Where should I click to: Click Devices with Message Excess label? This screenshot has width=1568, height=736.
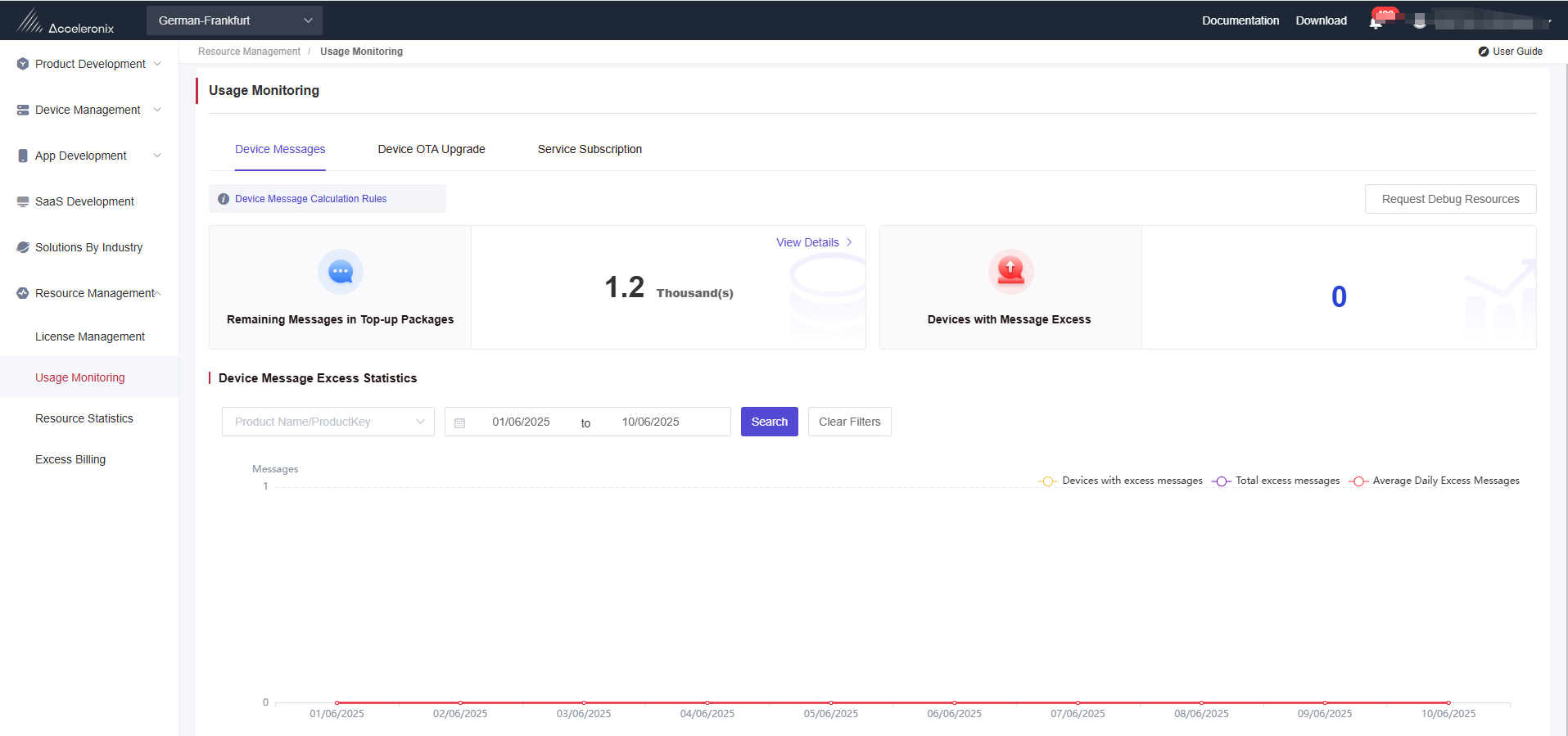click(1009, 319)
